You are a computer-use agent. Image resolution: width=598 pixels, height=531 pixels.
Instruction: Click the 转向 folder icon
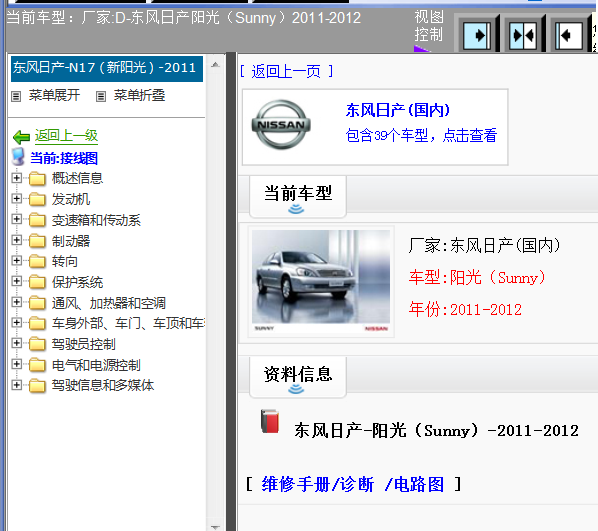point(37,261)
